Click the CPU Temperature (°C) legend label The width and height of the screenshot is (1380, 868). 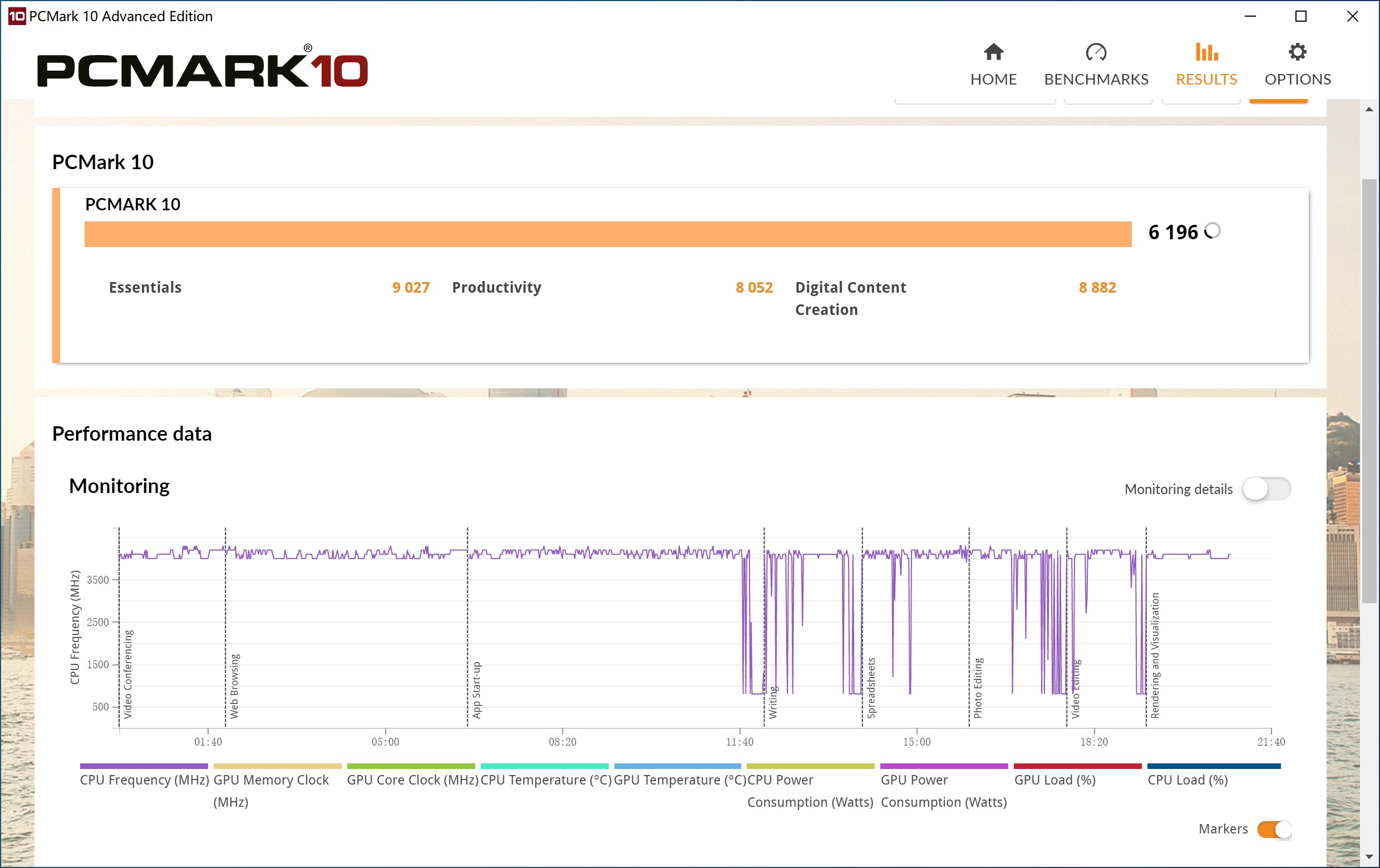[x=545, y=780]
